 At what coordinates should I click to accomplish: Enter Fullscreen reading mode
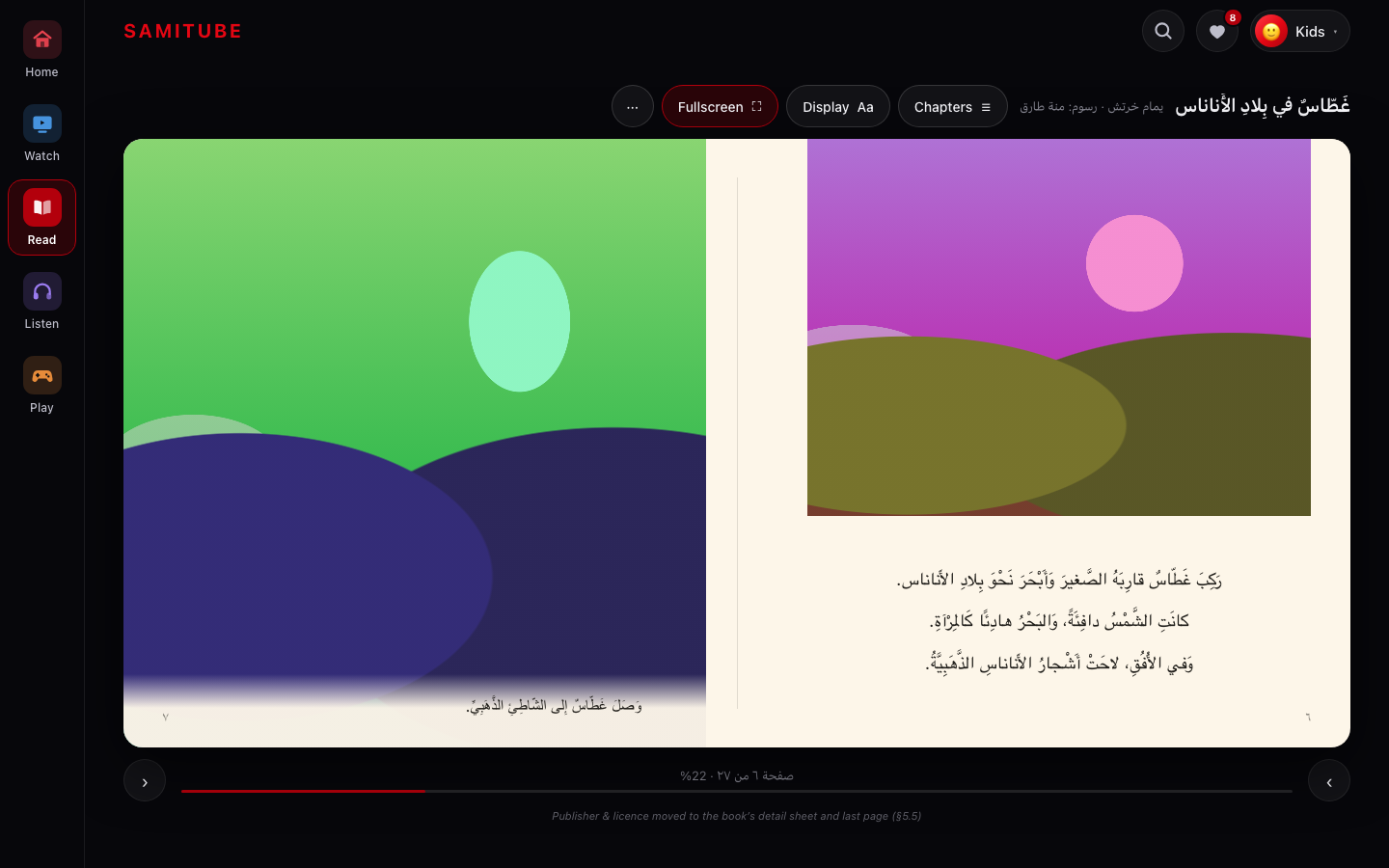click(720, 106)
